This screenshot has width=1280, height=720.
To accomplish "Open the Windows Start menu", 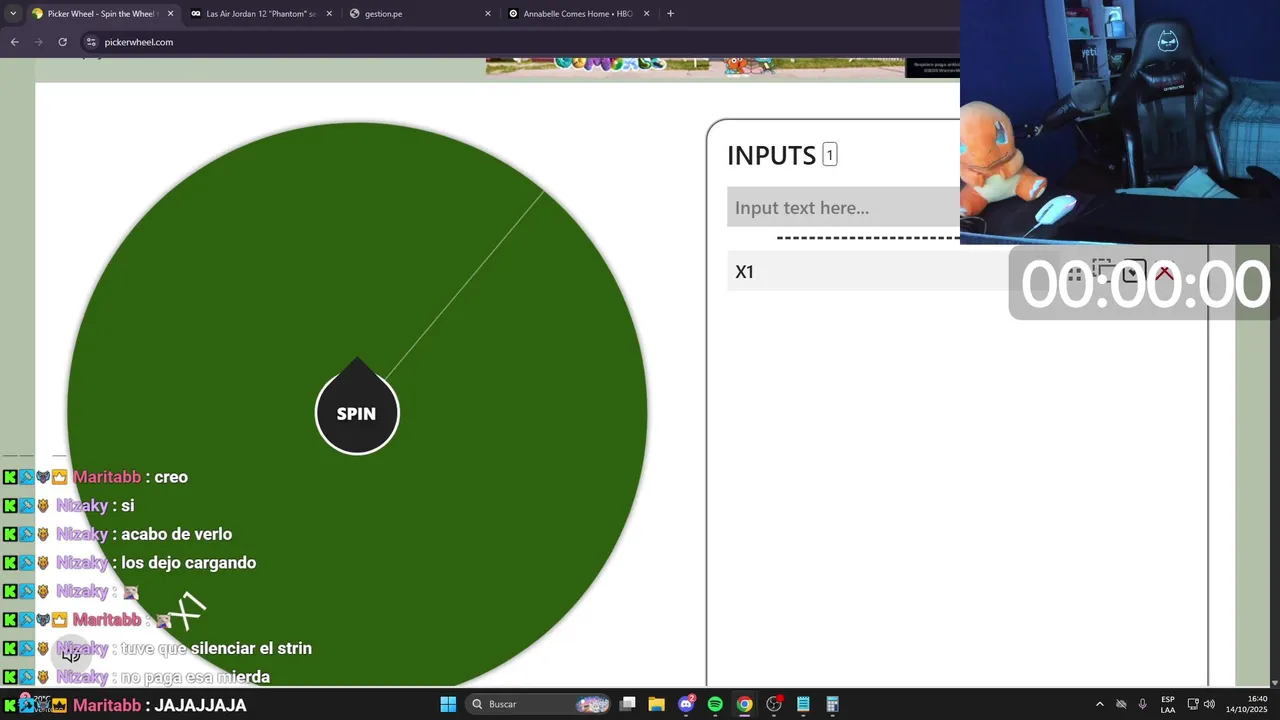I will point(448,704).
